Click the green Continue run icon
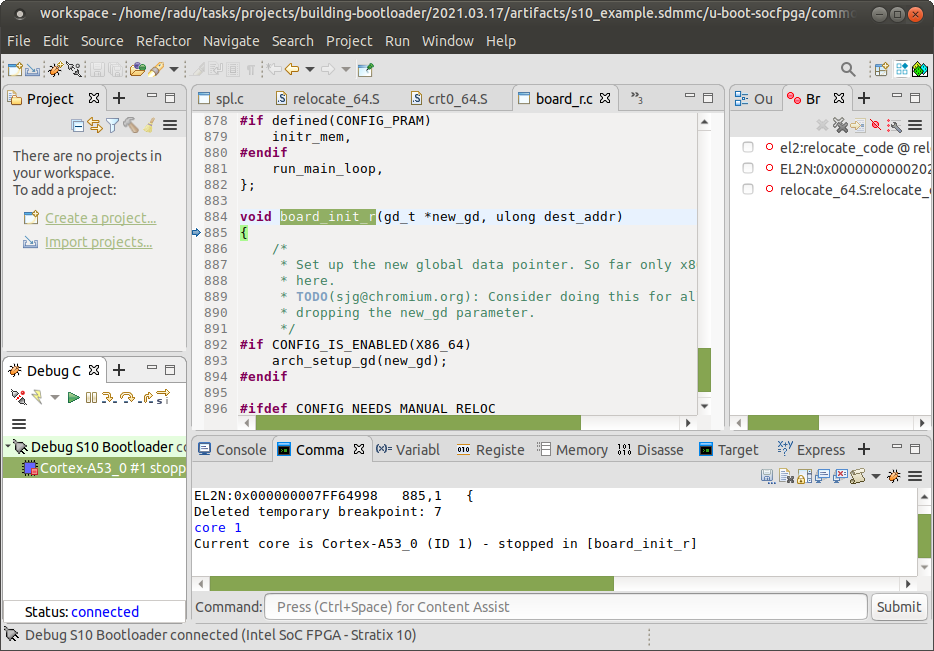The width and height of the screenshot is (934, 651). 74,398
